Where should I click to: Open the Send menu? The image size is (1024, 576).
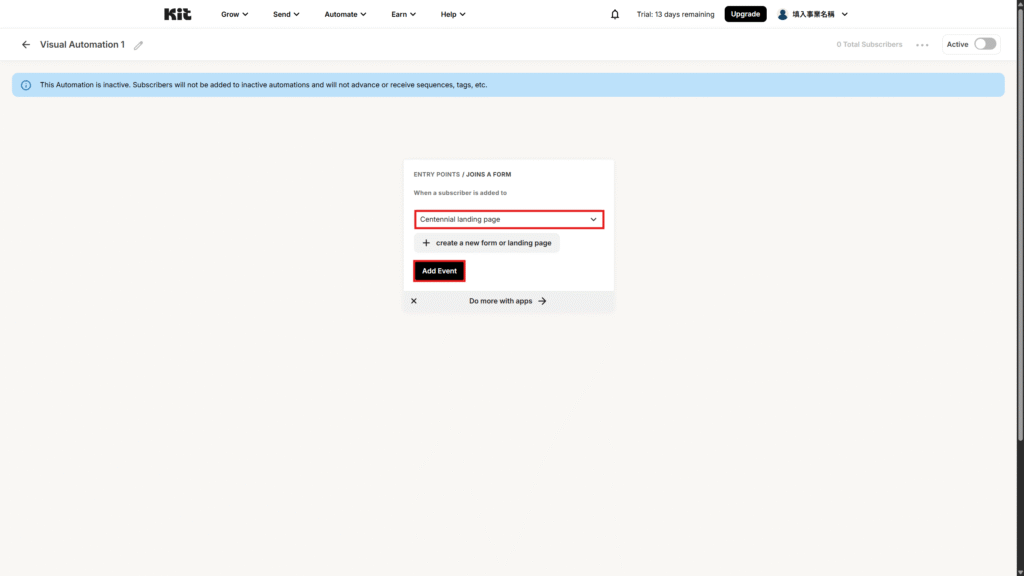(x=286, y=14)
